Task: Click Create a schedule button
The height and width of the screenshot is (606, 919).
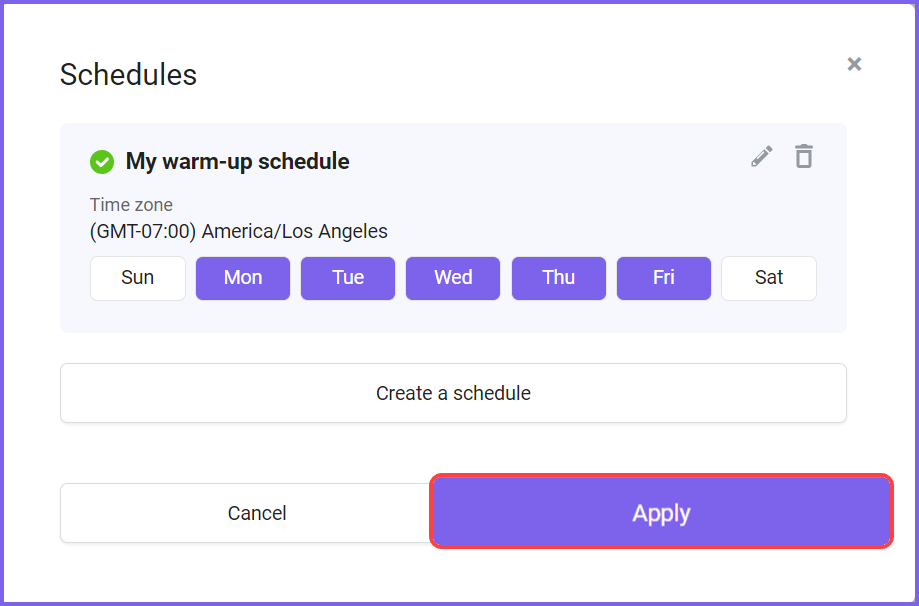Action: (453, 393)
